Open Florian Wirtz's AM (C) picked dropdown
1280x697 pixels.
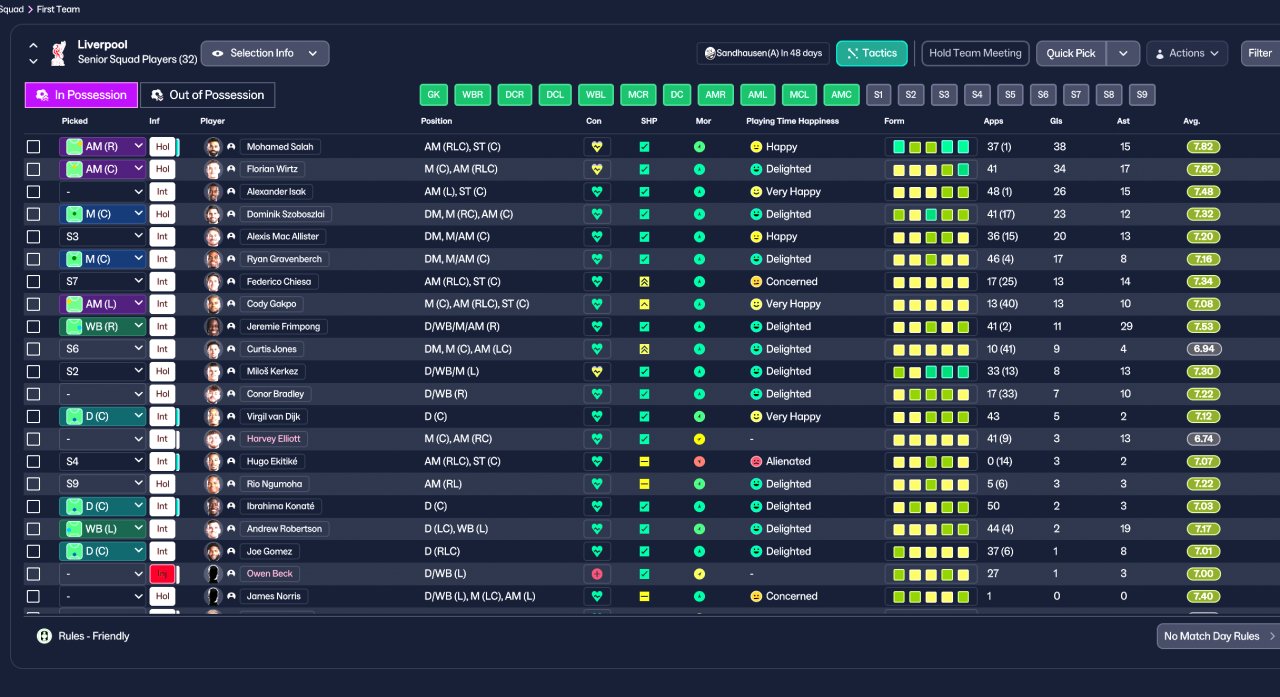[x=103, y=169]
